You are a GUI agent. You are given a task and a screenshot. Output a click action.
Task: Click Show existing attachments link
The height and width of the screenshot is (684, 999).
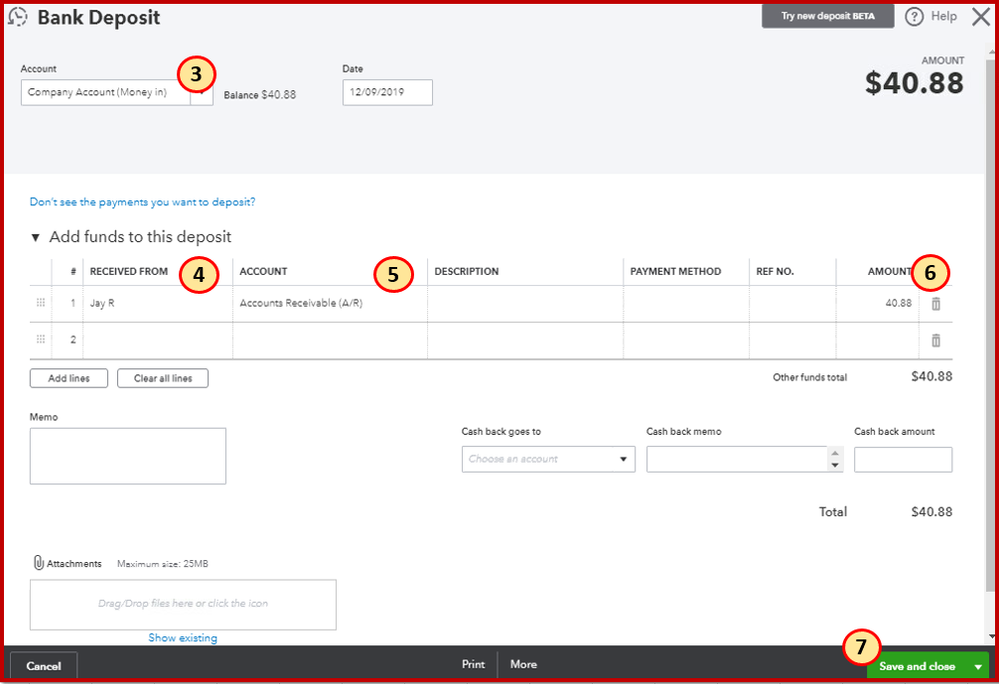tap(182, 638)
